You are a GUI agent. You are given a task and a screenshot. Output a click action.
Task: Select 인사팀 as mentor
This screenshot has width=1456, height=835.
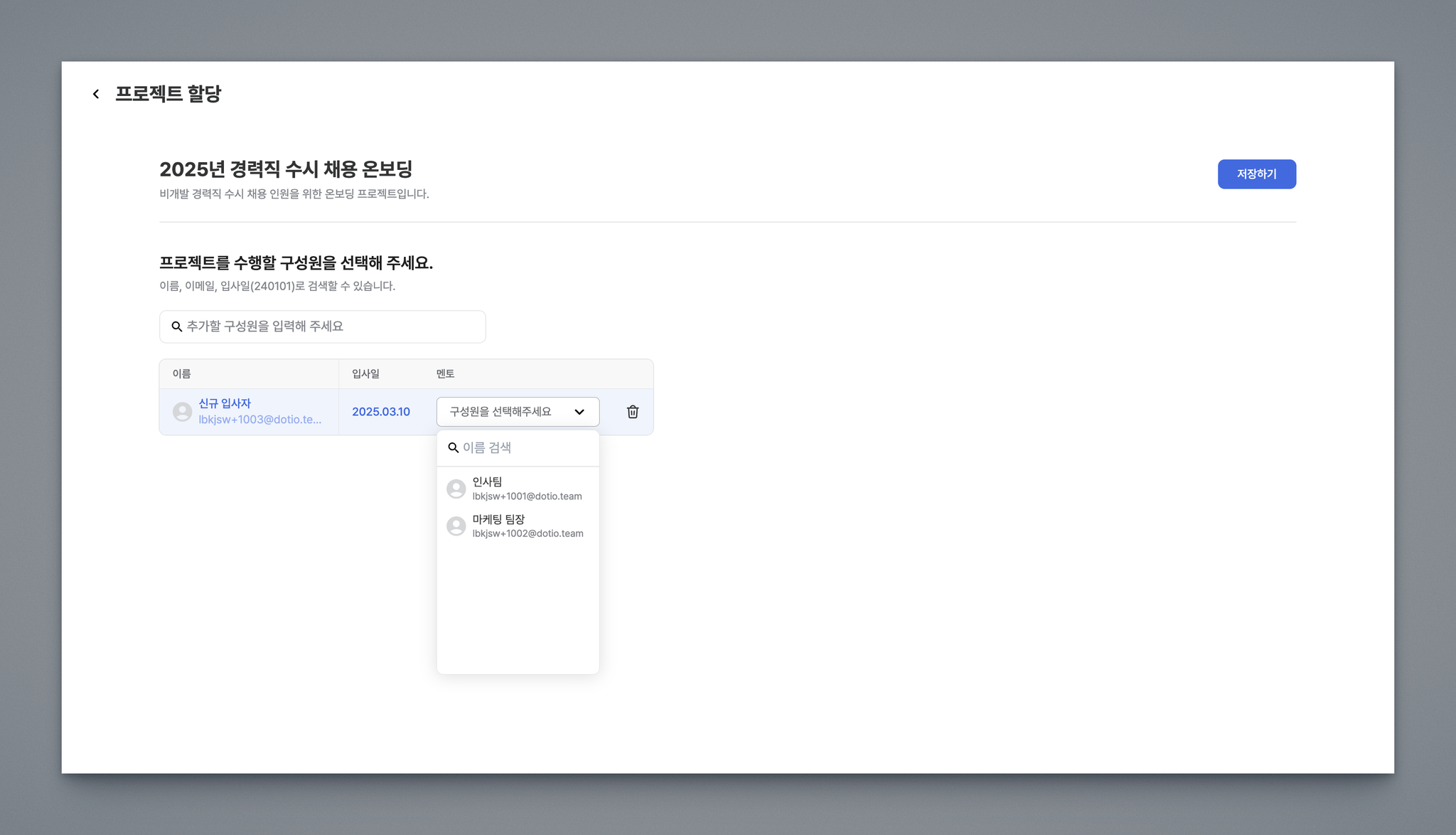[x=518, y=489]
